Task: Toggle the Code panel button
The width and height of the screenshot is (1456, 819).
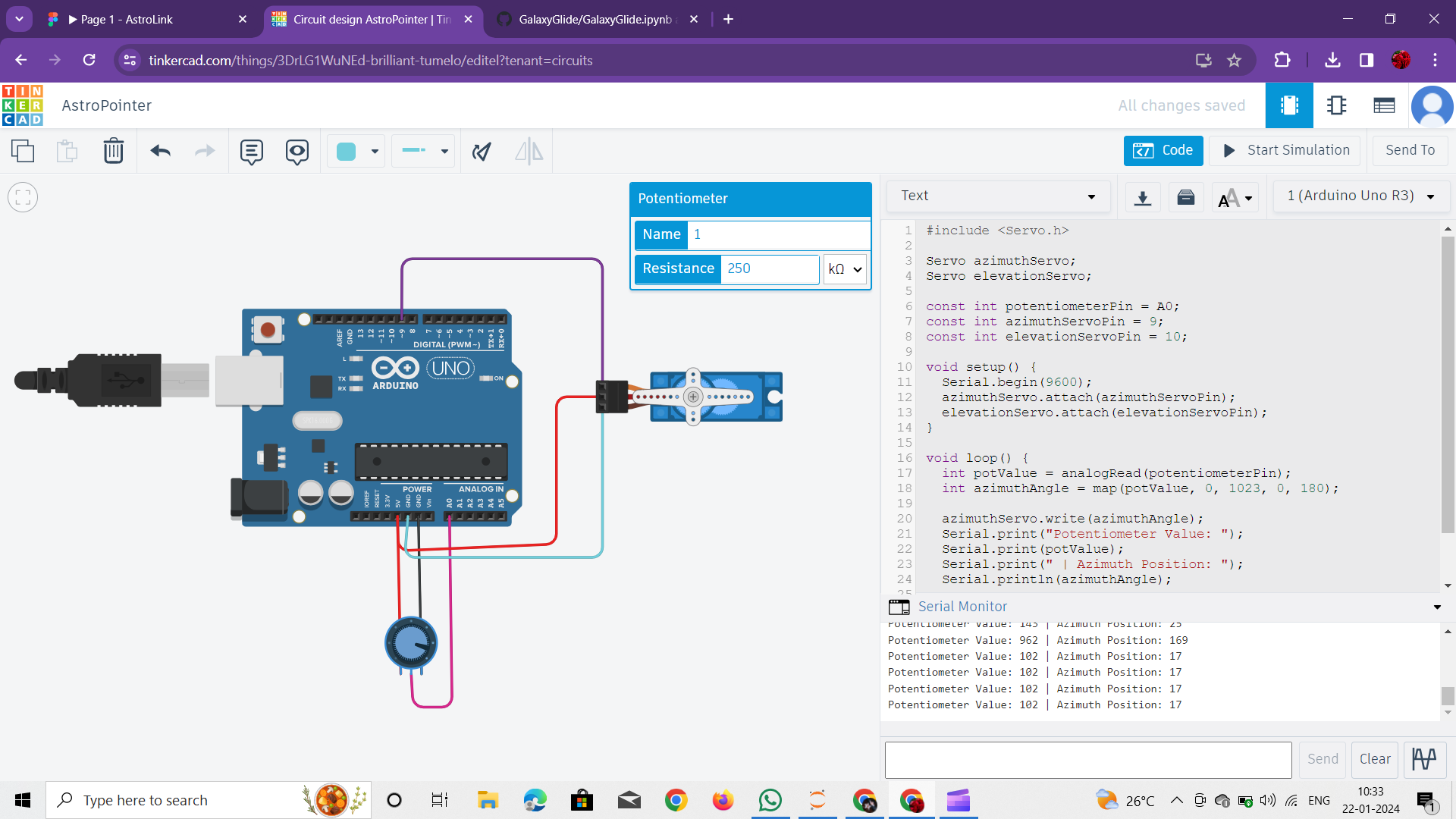Action: (1163, 150)
